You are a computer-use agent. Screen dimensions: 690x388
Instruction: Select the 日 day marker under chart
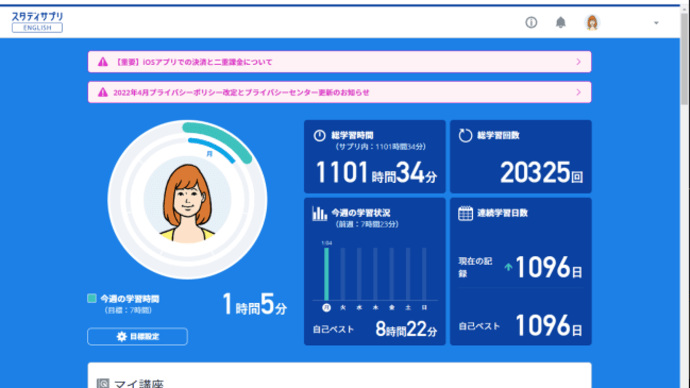tap(424, 307)
